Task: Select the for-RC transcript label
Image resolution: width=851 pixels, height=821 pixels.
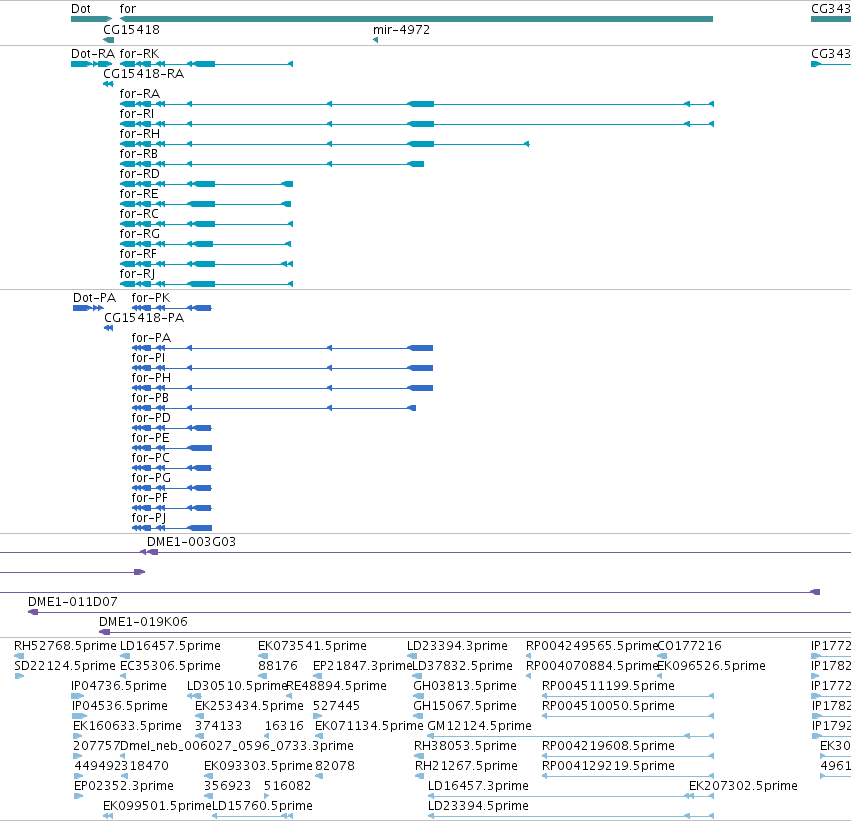Action: (139, 214)
